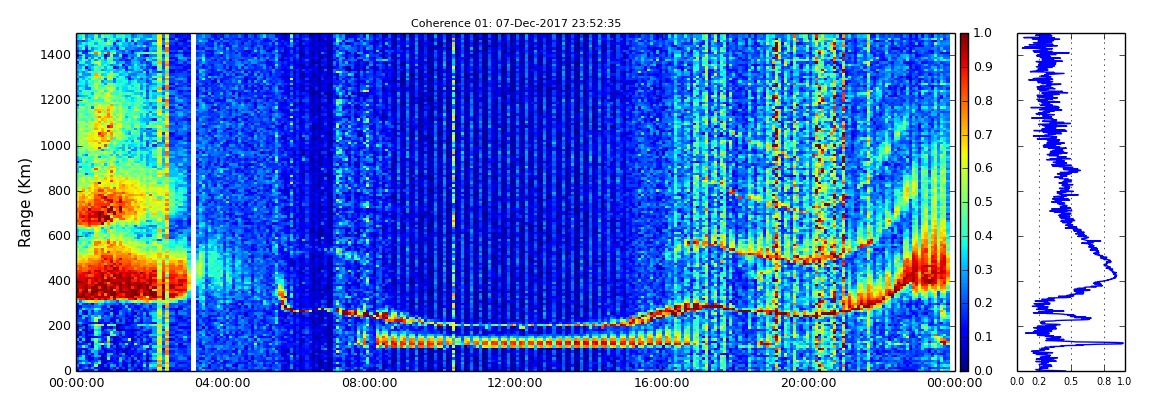Click the 1200 range tick label
Screen dimensions: 1150x407
pos(56,100)
